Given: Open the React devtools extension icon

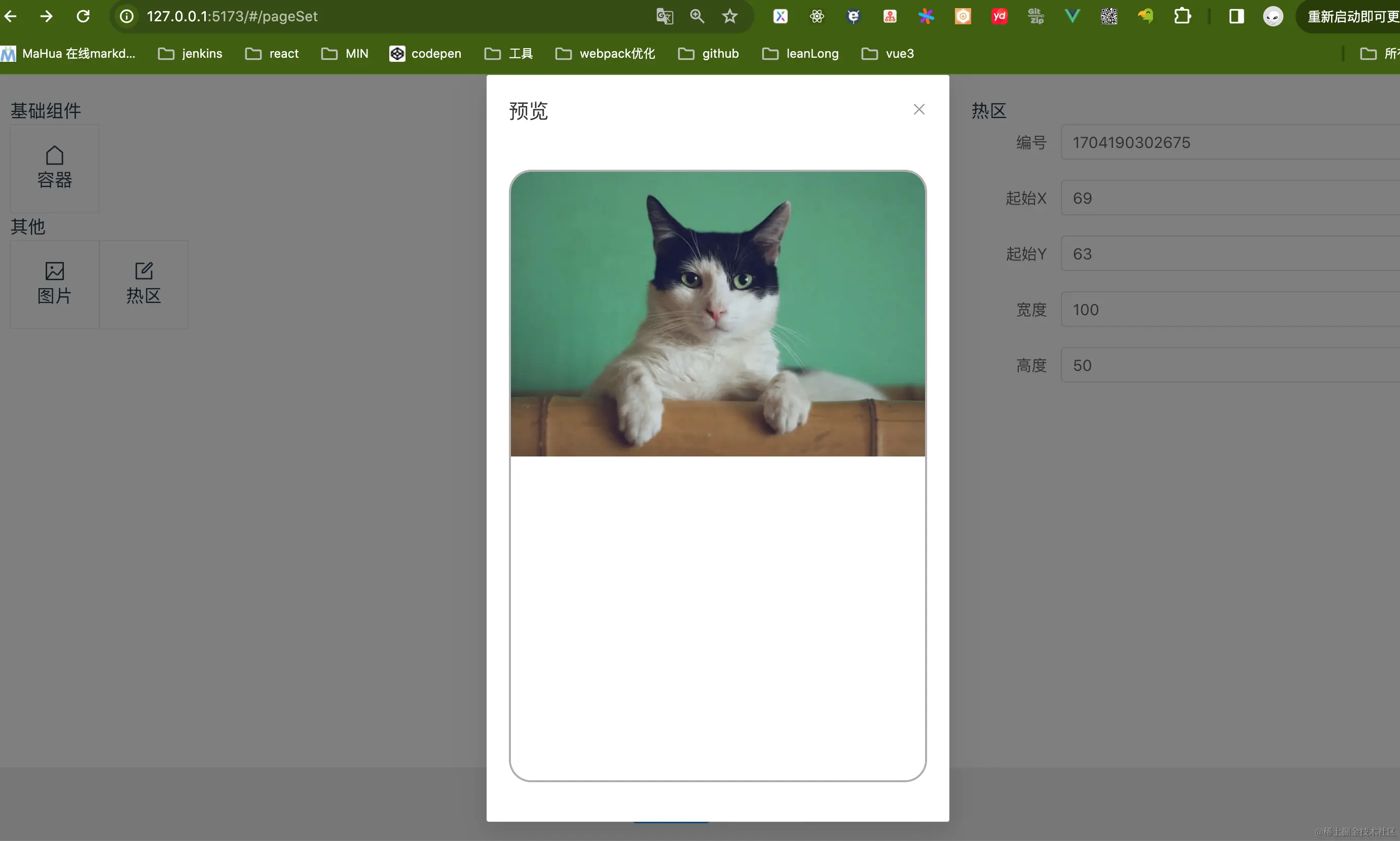Looking at the screenshot, I should coord(817,16).
